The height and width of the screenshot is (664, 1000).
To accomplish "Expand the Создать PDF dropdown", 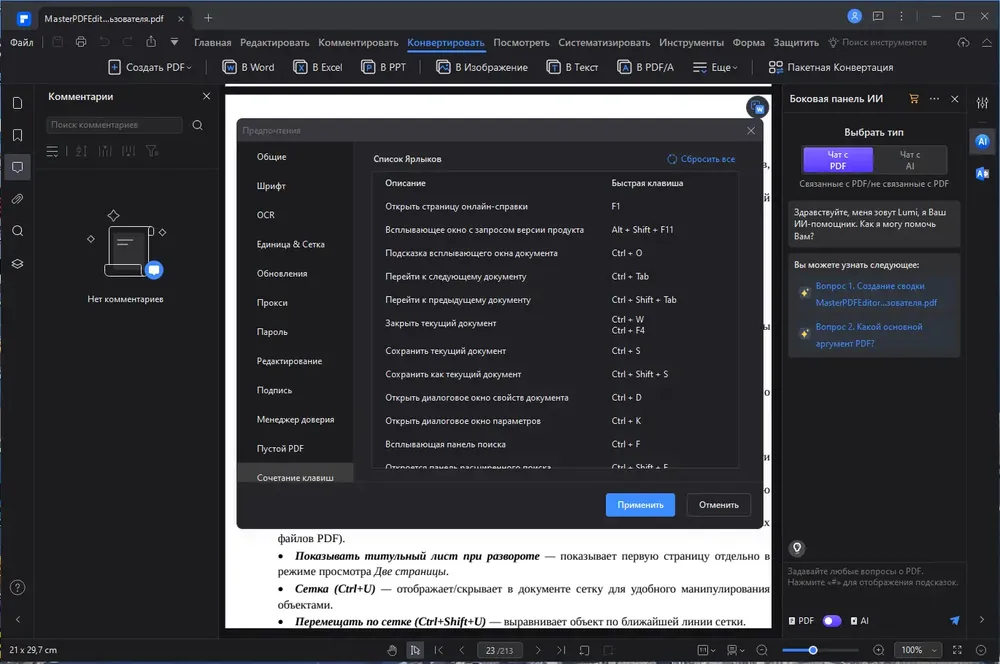I will point(150,67).
